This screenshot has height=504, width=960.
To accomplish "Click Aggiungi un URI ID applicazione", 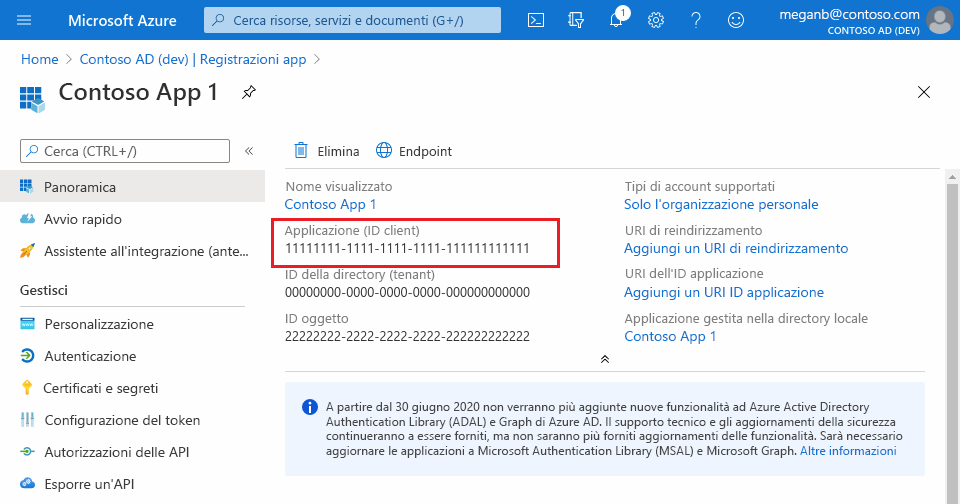I will 724,292.
